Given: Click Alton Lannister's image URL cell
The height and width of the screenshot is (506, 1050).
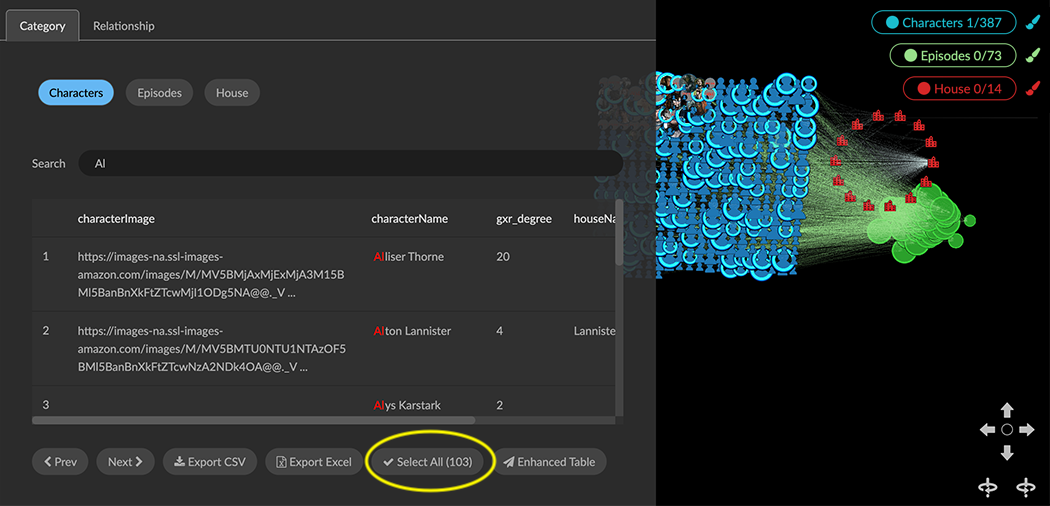Looking at the screenshot, I should coord(212,349).
